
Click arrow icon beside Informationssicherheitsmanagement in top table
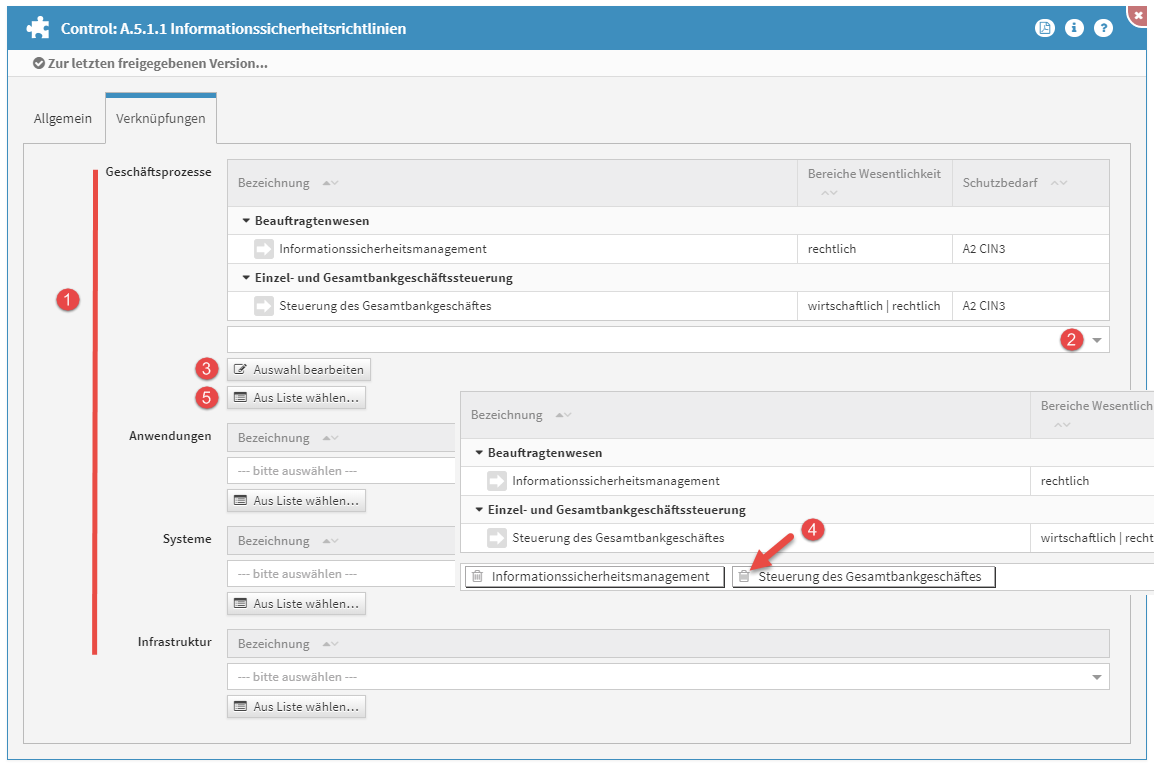tap(264, 249)
